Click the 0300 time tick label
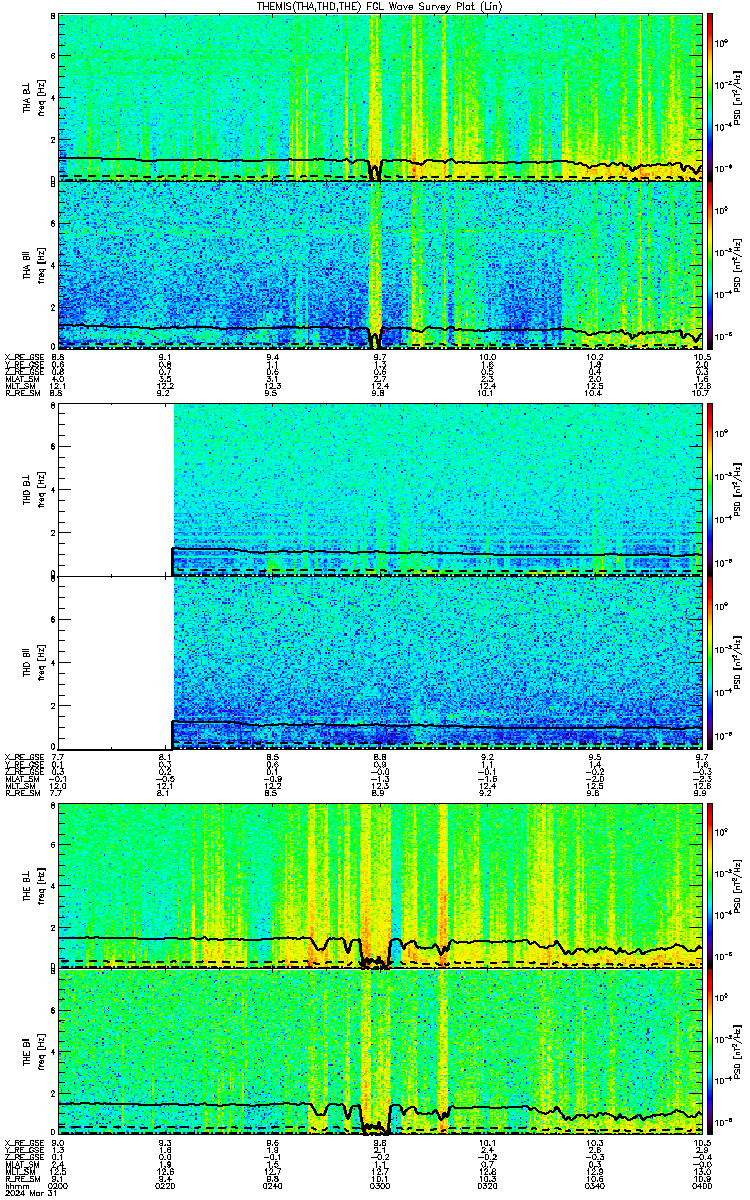Image resolution: width=750 pixels, height=1200 pixels. [x=380, y=1185]
